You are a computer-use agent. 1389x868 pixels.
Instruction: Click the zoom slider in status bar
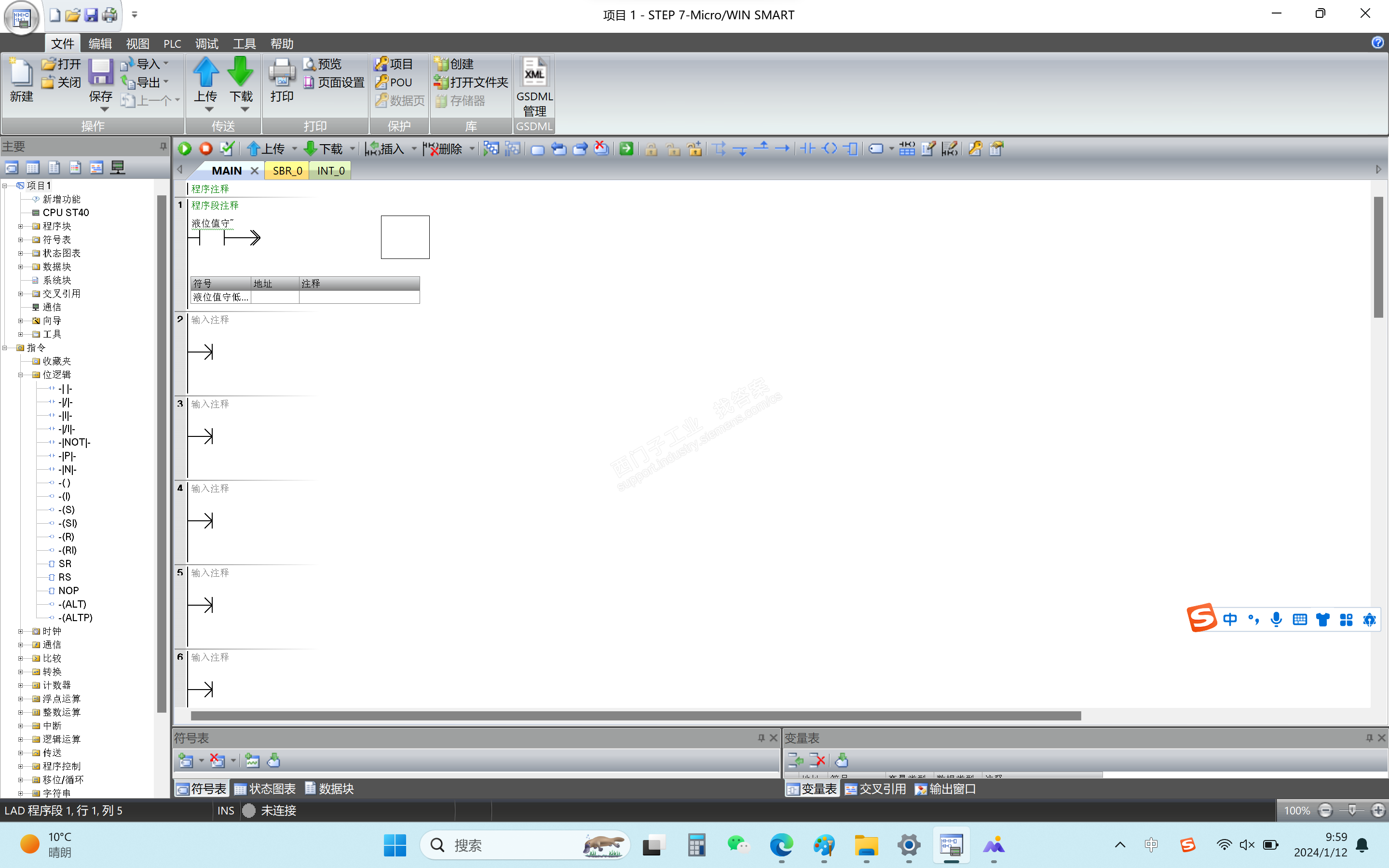point(1352,810)
